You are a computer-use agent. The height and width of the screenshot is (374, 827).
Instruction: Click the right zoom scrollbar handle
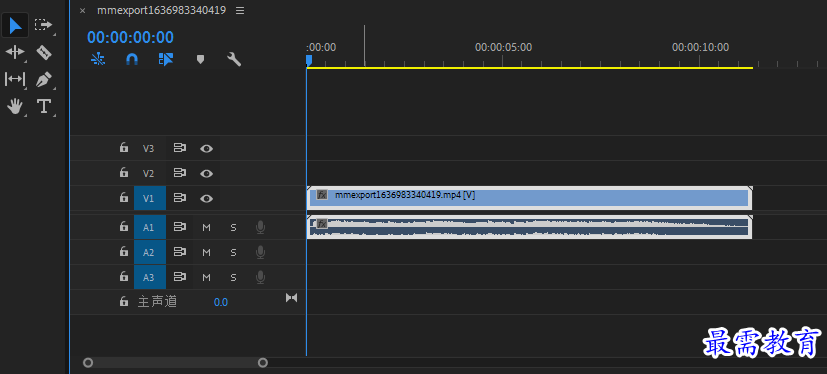pos(263,362)
